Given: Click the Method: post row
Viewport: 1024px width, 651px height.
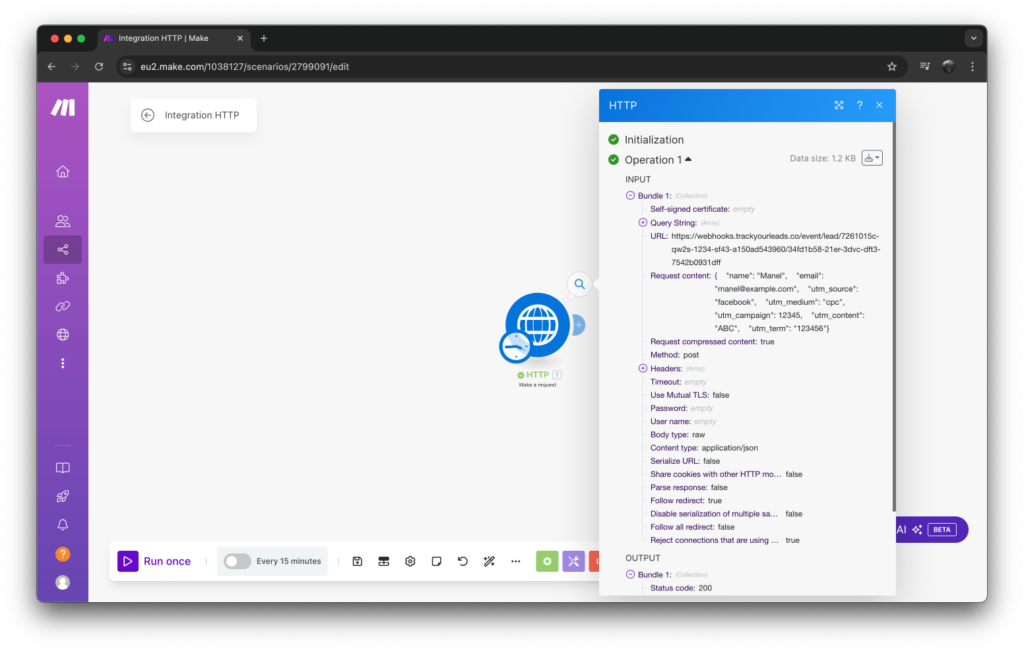Looking at the screenshot, I should coord(674,355).
